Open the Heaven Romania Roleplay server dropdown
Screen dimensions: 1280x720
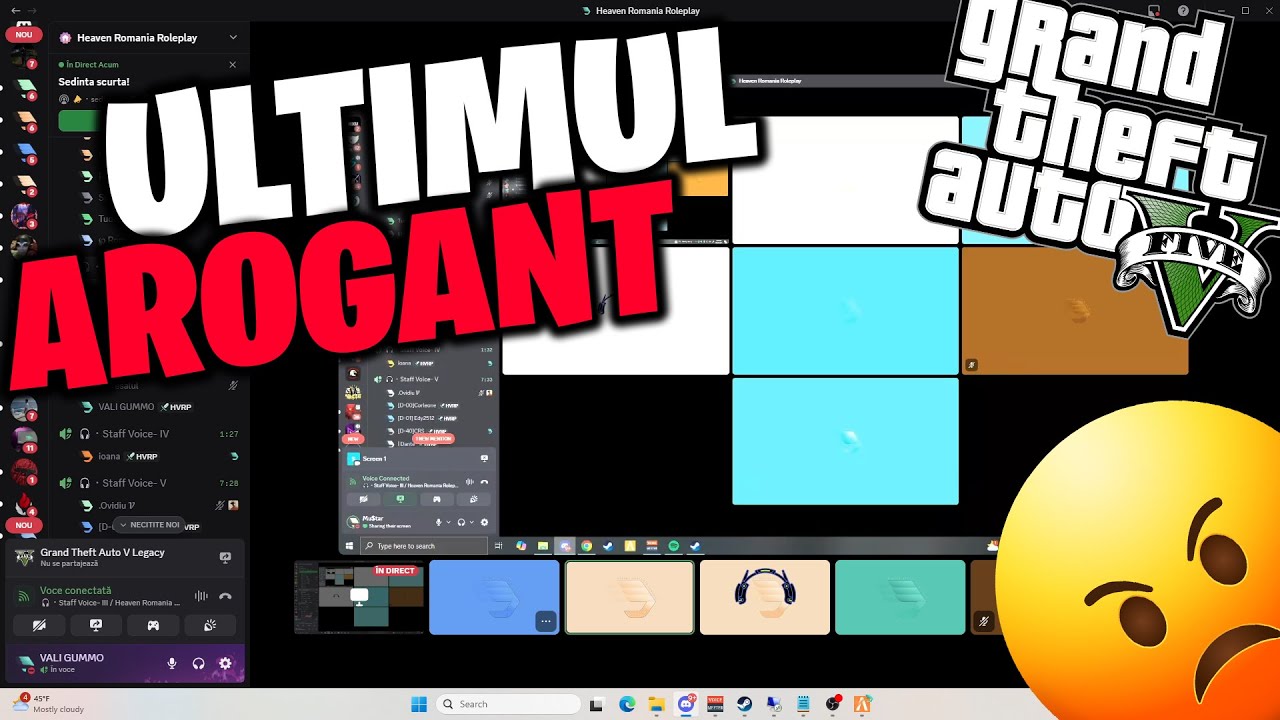[x=233, y=38]
